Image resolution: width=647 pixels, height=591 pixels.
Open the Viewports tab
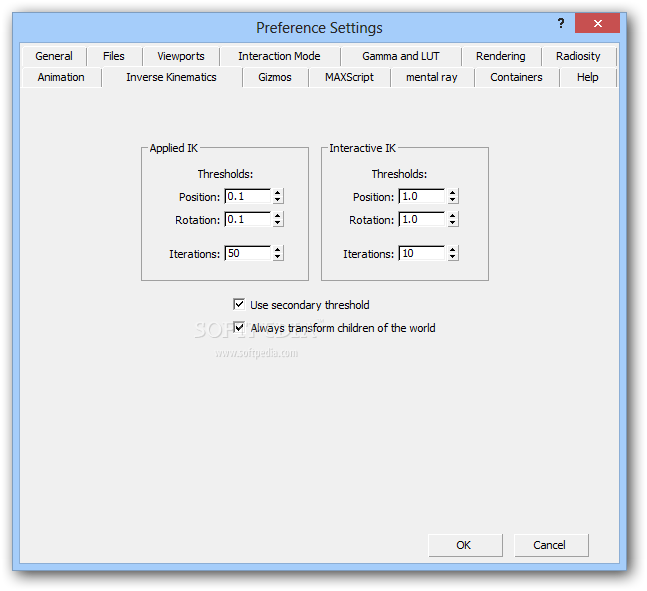[181, 56]
